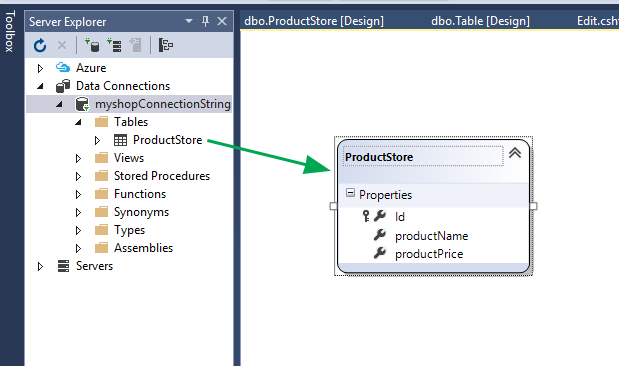
Task: Click the tree hierarchy toolbar icon
Action: click(166, 45)
